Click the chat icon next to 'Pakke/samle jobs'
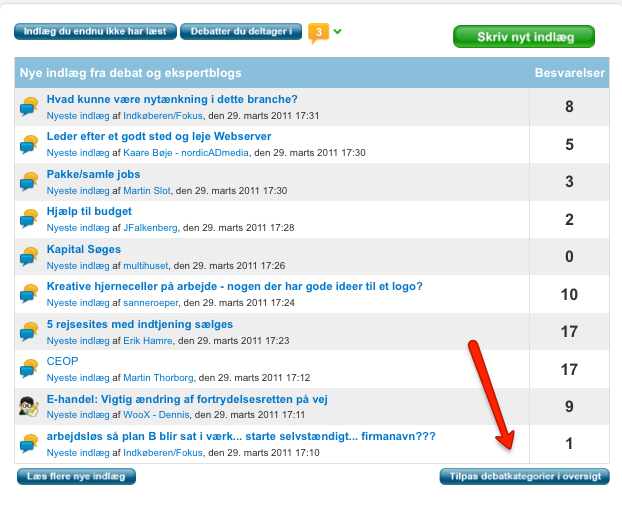 click(x=29, y=182)
